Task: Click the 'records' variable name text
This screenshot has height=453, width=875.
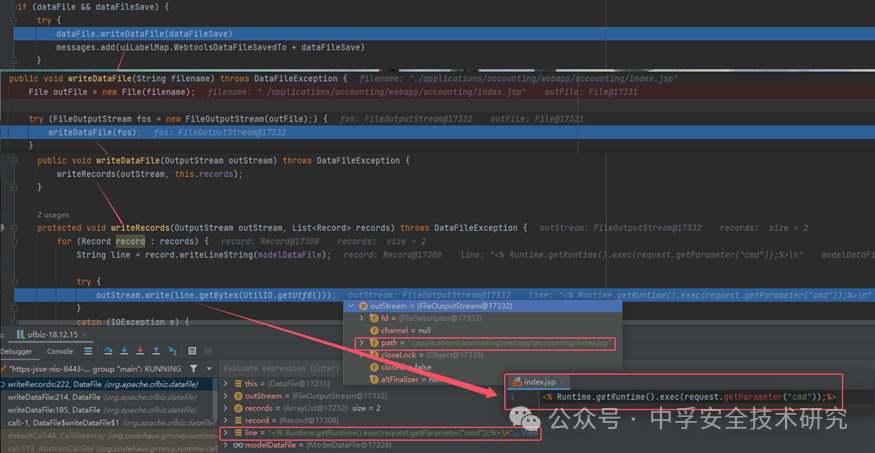Action: pyautogui.click(x=259, y=408)
